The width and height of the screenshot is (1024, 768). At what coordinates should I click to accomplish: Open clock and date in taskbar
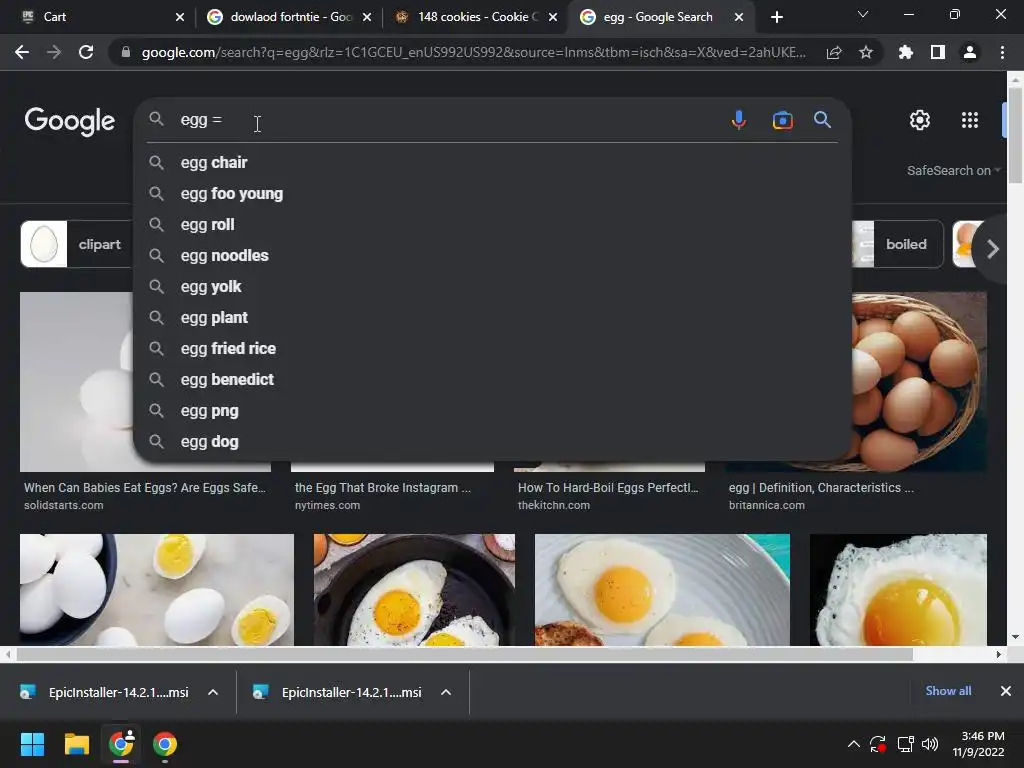(978, 744)
